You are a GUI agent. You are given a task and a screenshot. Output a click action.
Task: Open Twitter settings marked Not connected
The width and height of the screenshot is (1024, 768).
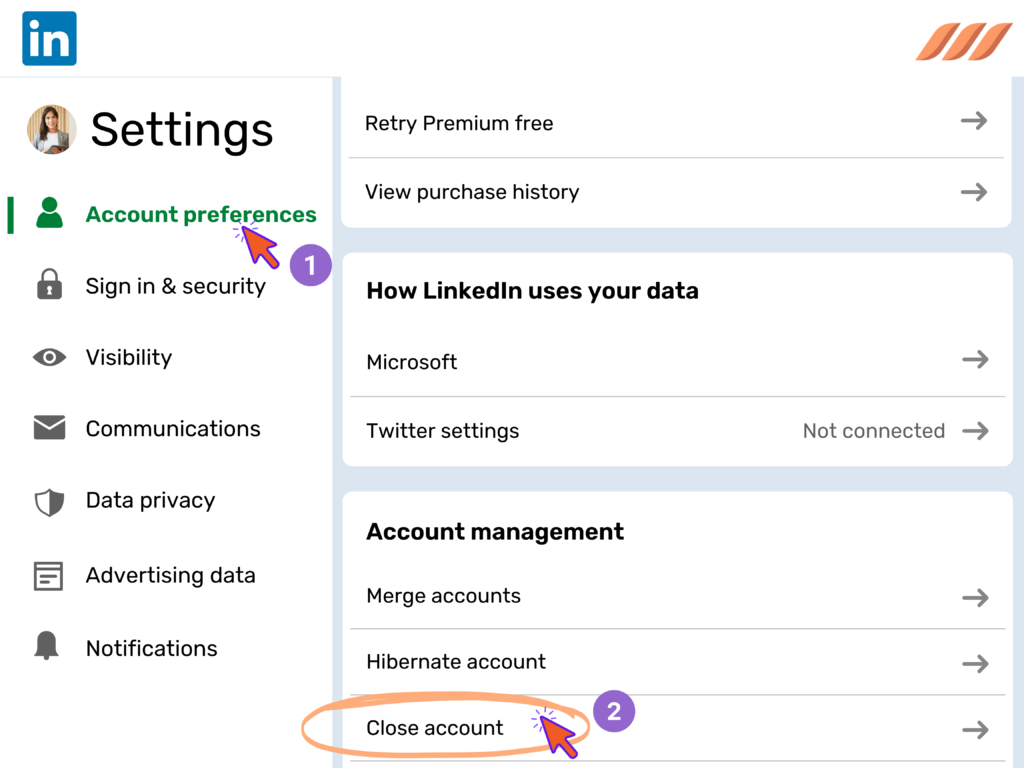click(x=874, y=430)
